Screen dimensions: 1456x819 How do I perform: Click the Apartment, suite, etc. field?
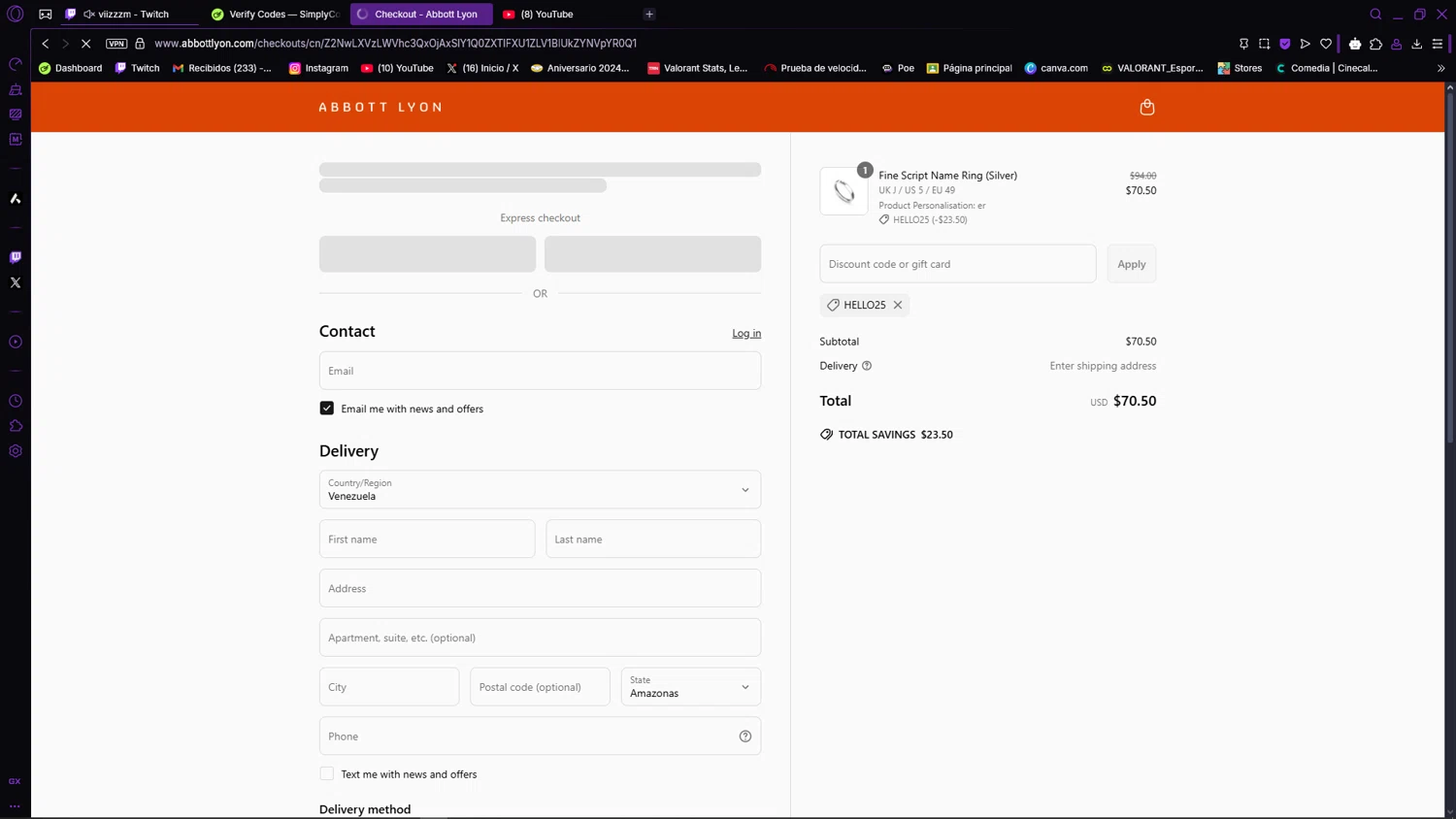[540, 638]
